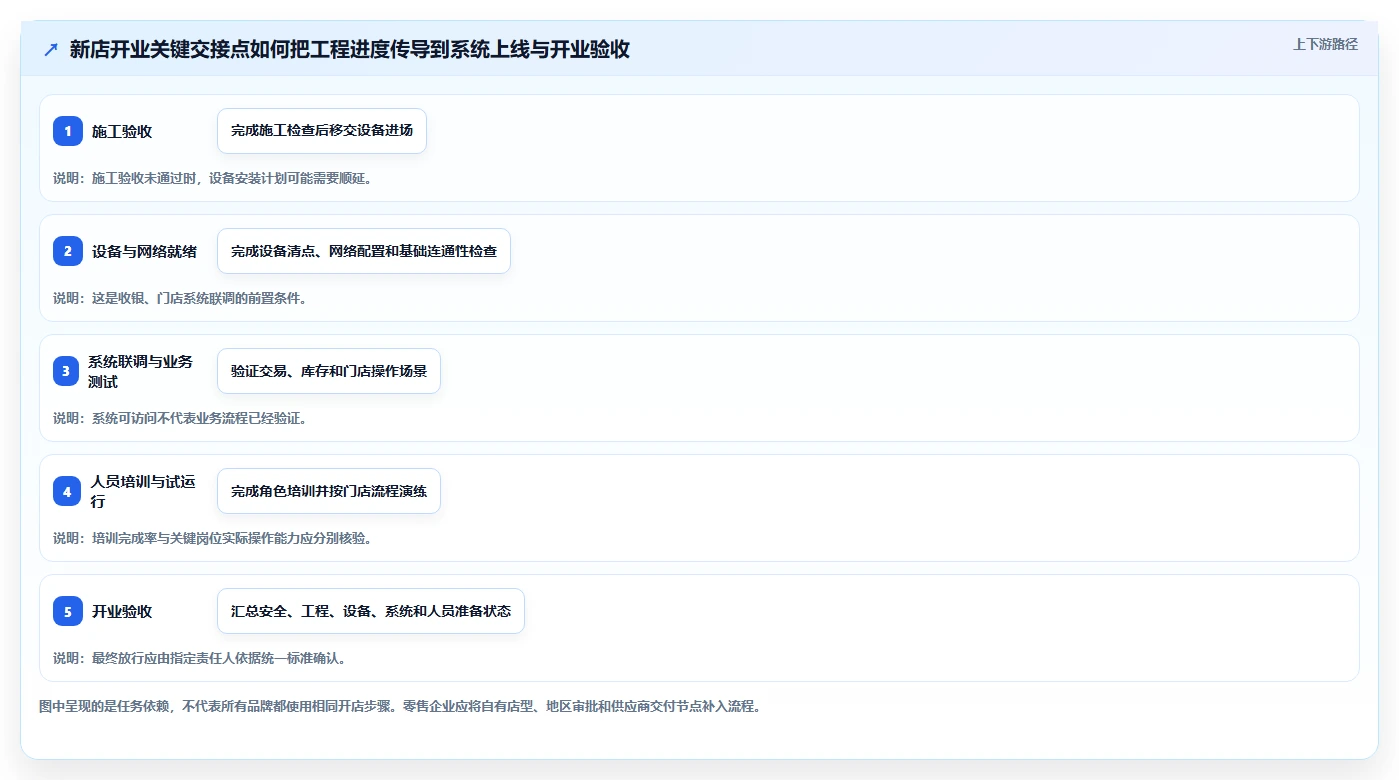Click the step 4 number badge

coord(68,491)
